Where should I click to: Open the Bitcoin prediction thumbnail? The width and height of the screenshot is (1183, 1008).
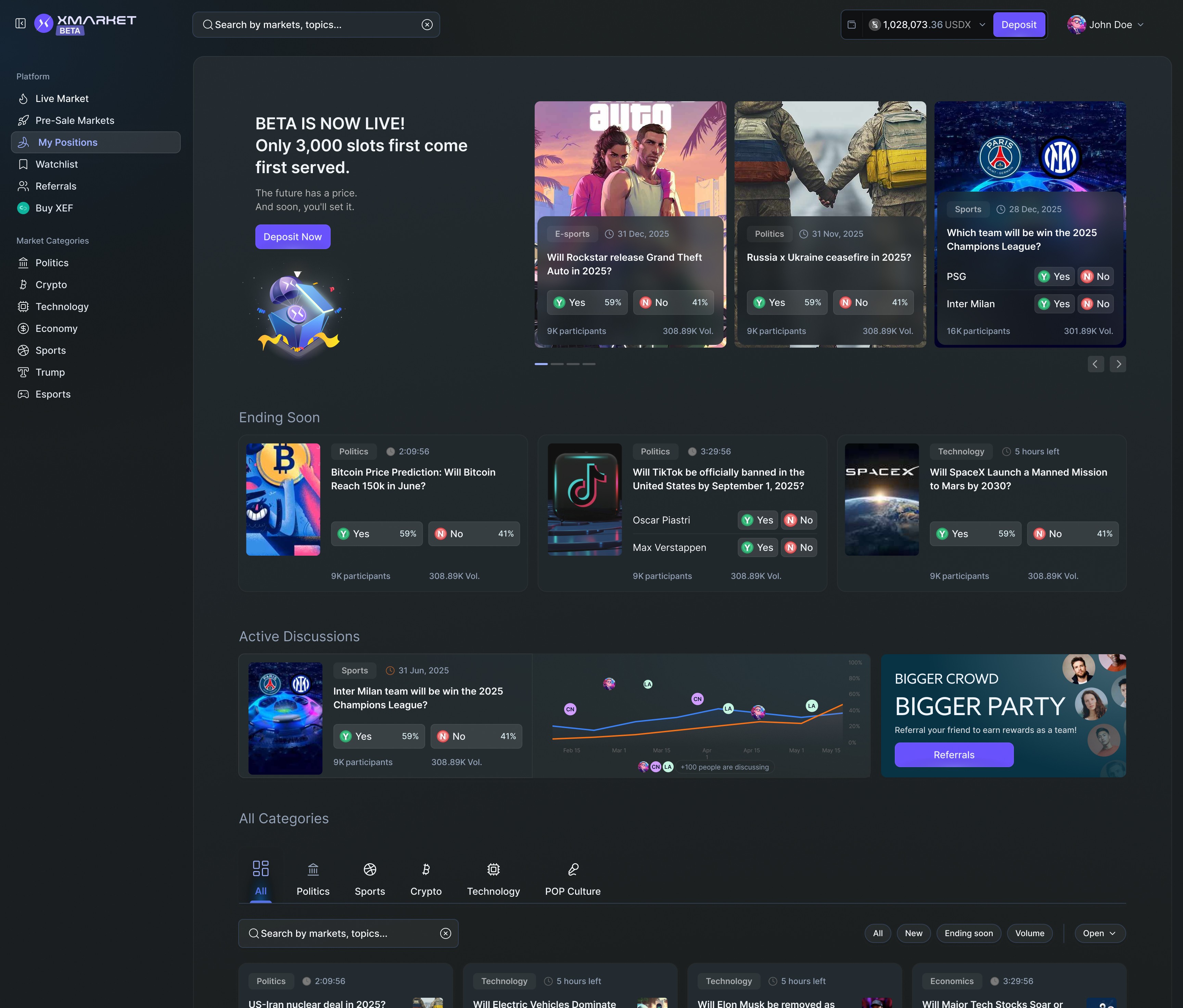(x=283, y=500)
